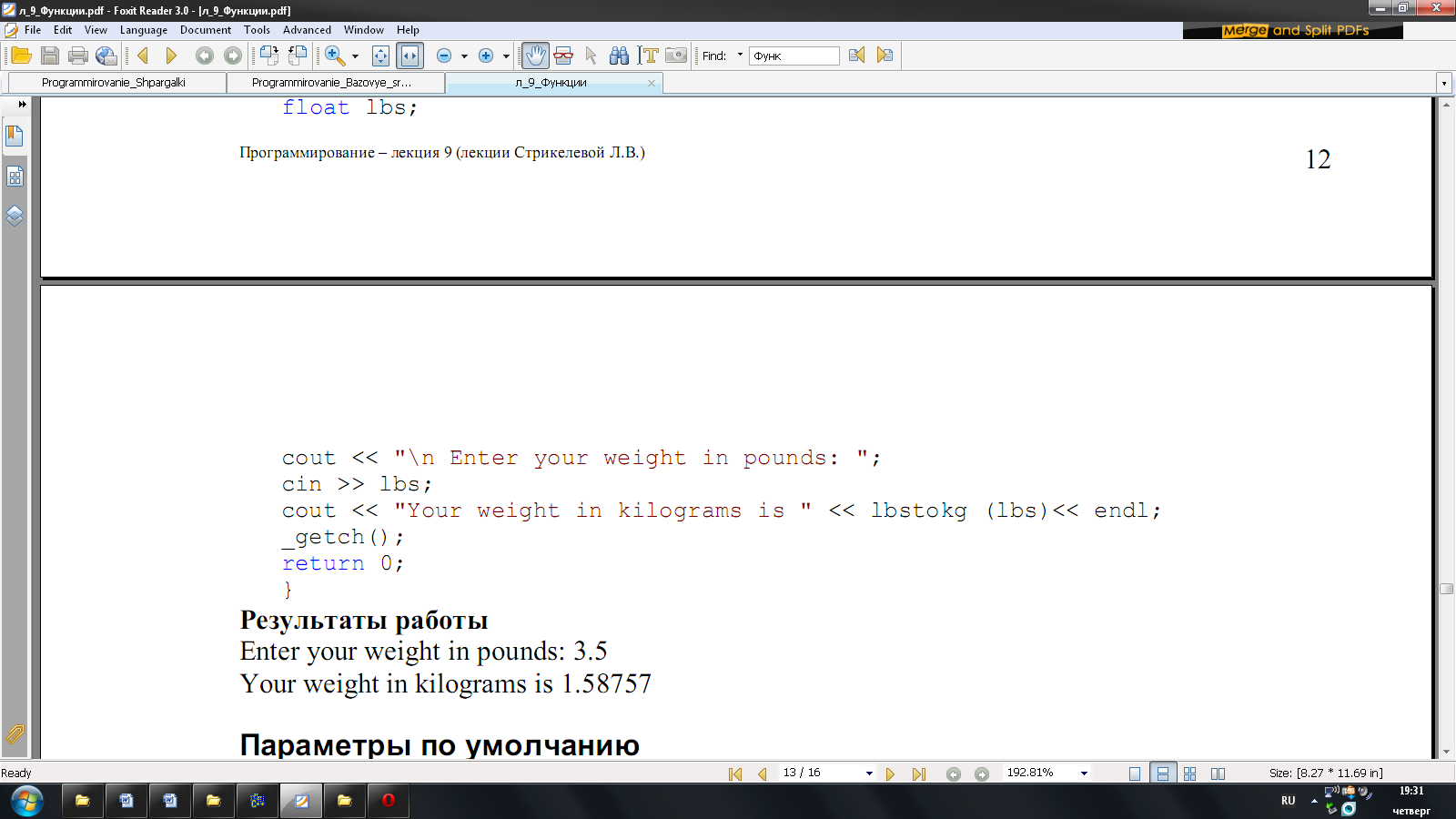Expand the Zoom Out dropdown arrow

tap(464, 56)
